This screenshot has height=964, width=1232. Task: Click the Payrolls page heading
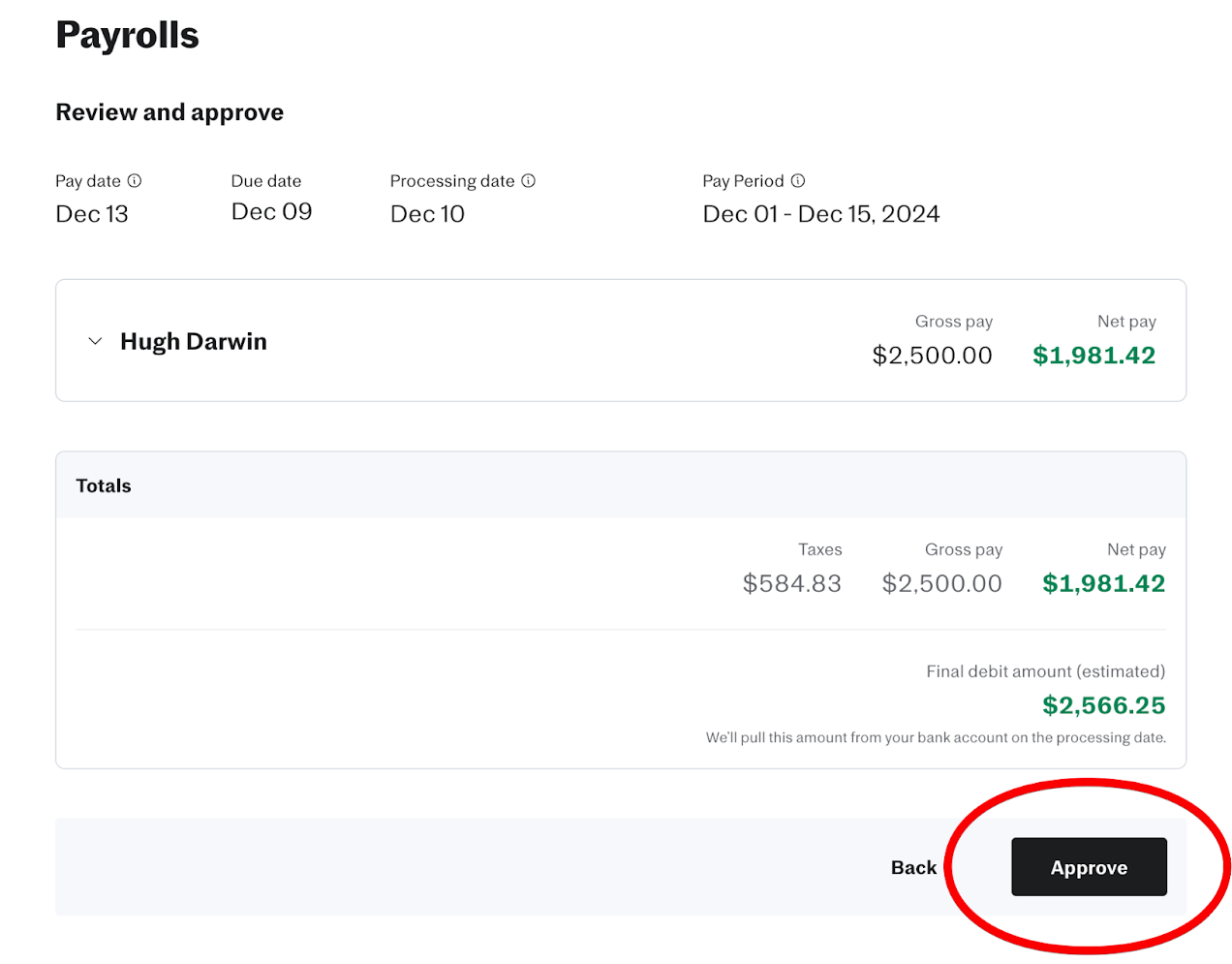127,36
